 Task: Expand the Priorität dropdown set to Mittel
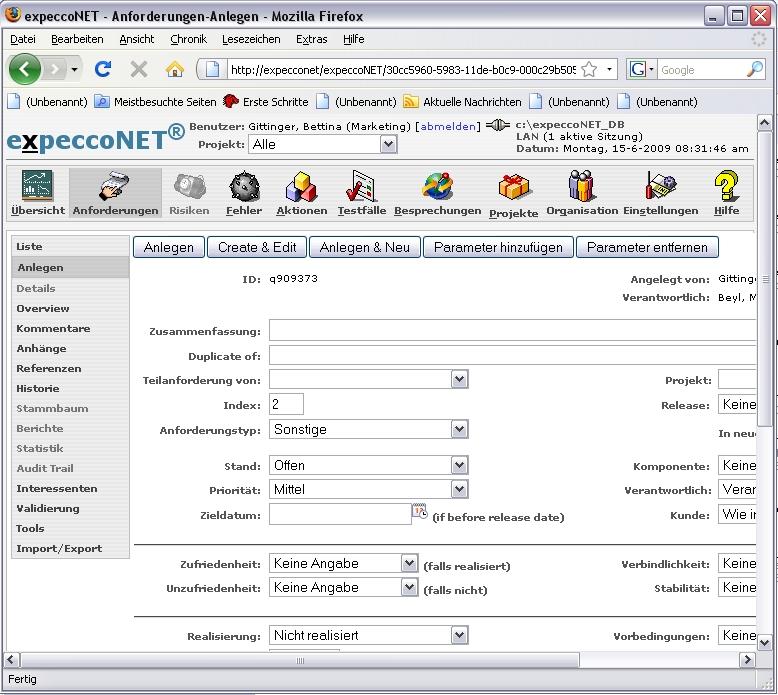point(459,489)
